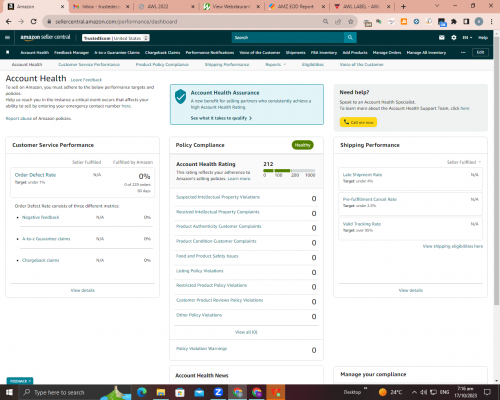Open Chrome three-dot menu

[x=492, y=22]
